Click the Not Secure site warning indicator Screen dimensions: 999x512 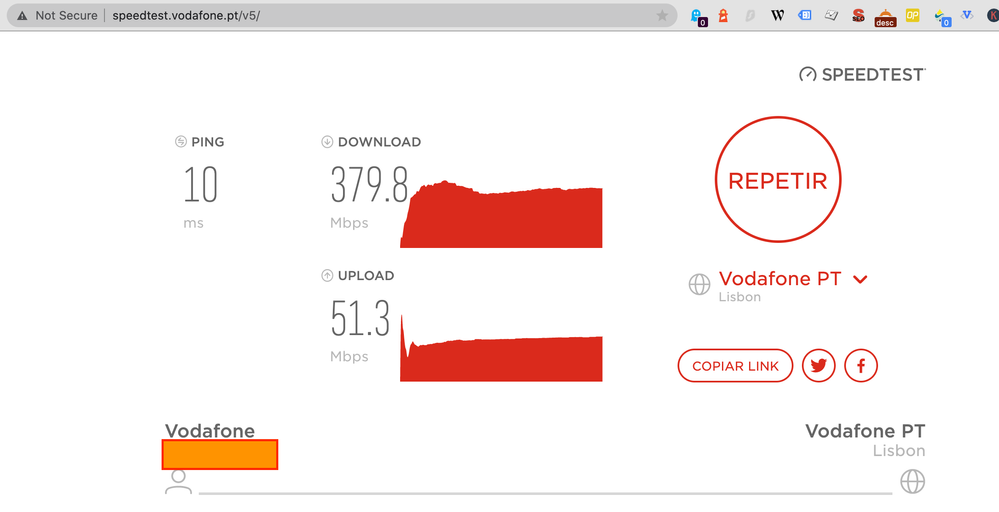coord(57,15)
